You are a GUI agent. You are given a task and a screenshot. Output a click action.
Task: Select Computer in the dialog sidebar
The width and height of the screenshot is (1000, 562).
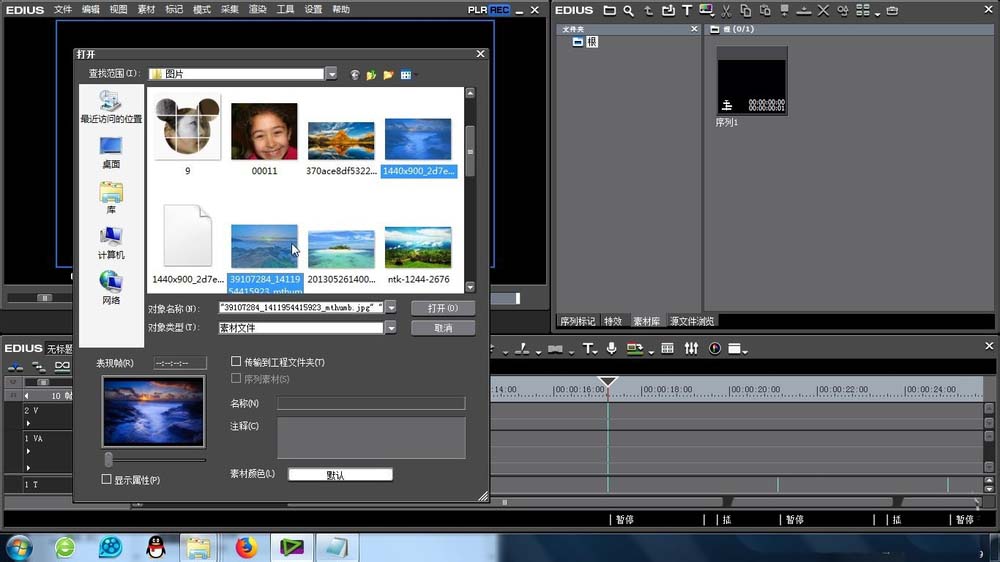point(111,243)
